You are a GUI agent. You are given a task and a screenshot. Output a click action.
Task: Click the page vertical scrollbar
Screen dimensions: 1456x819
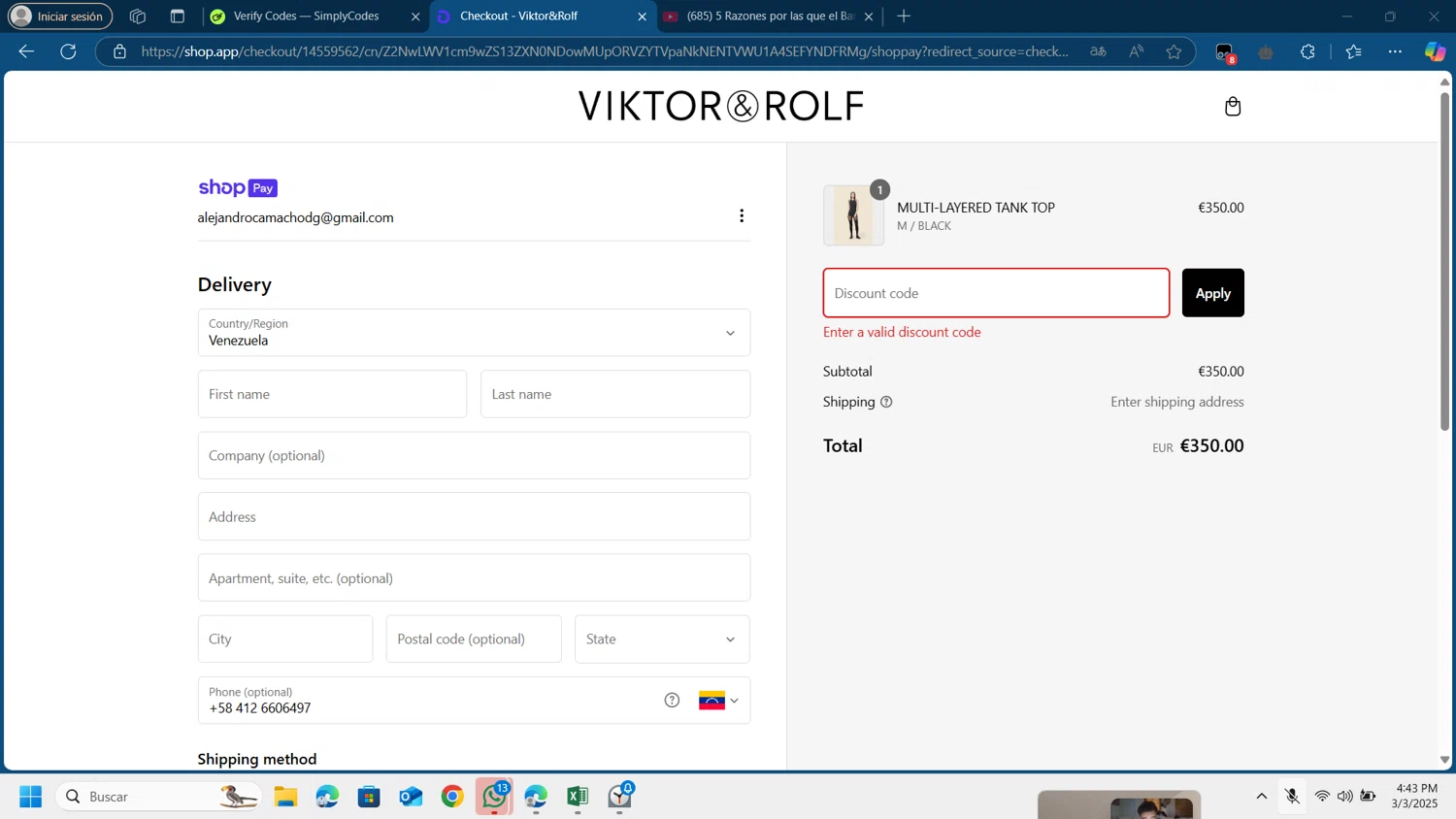tap(1444, 262)
